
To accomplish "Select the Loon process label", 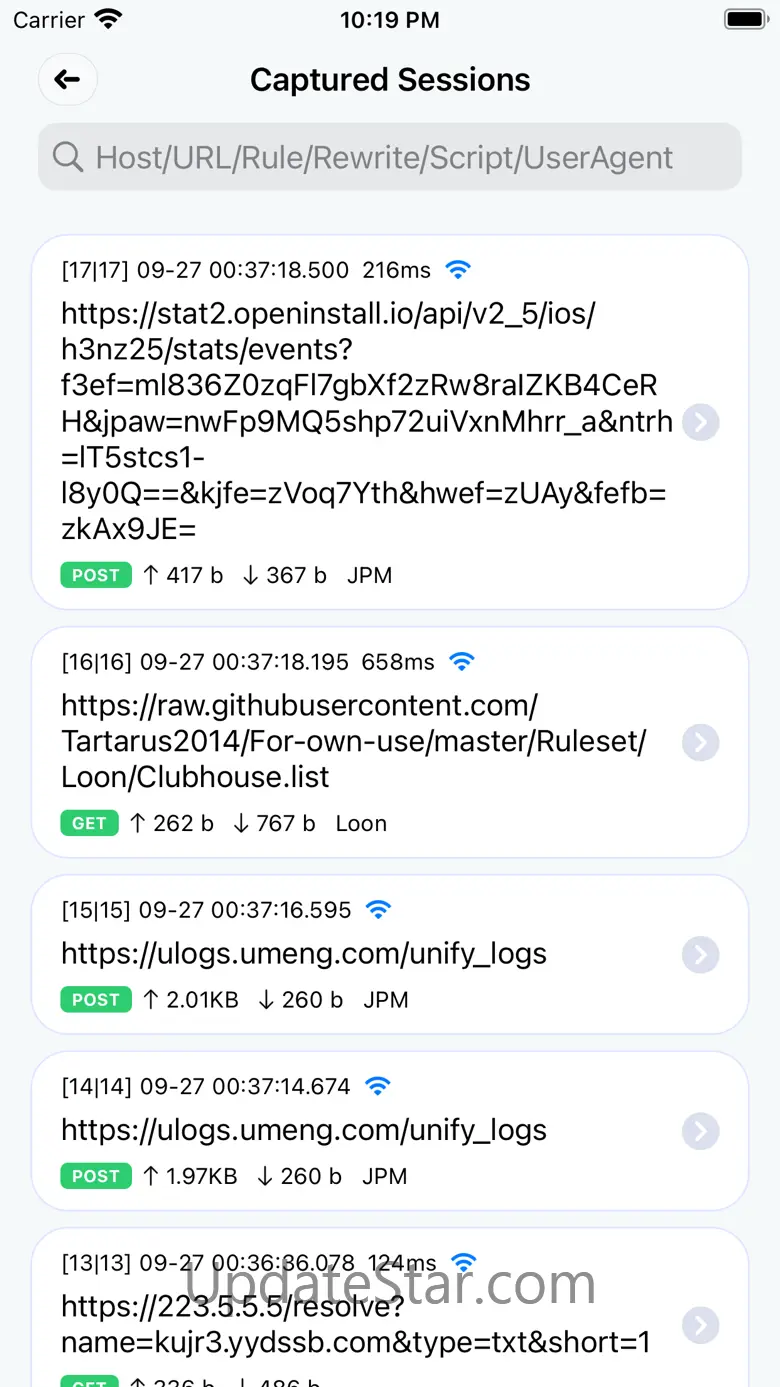I will point(361,823).
